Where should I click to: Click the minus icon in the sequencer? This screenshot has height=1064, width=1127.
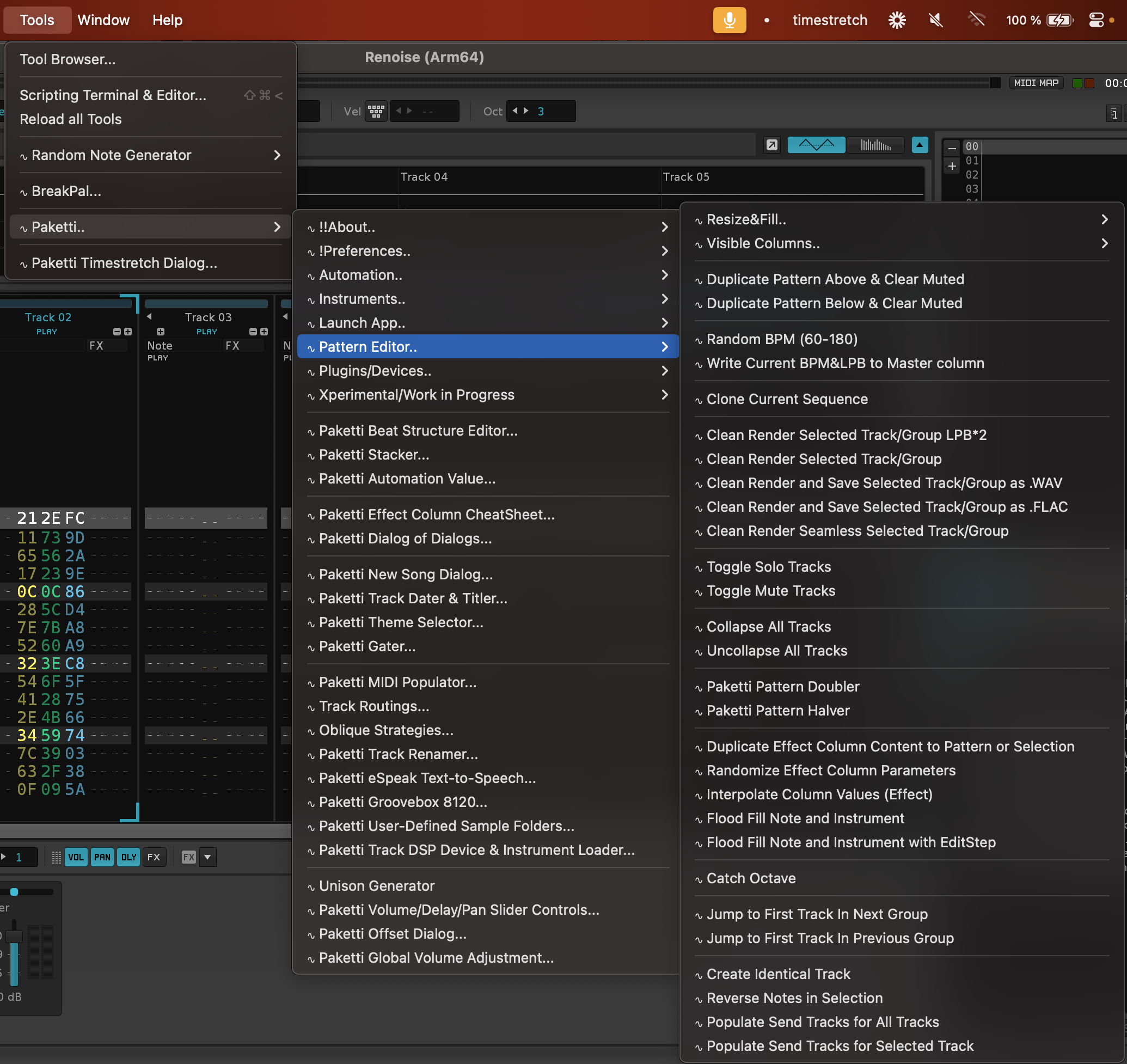point(952,148)
